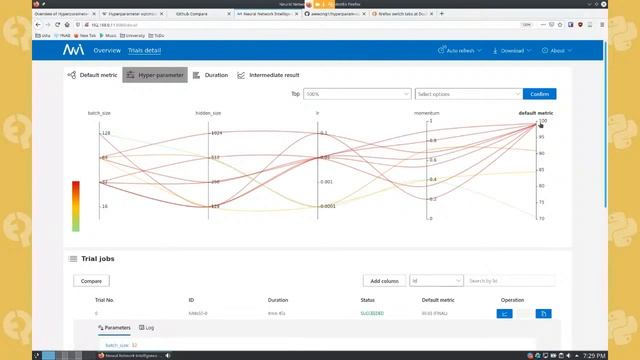The image size is (640, 360).
Task: Switch to the Intermediate result tab
Action: tap(268, 75)
